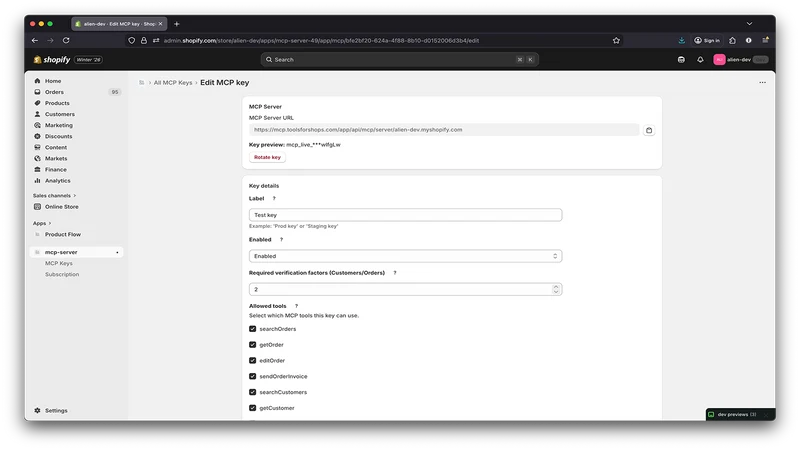The image size is (800, 450).
Task: Click the shield tracking protection icon
Action: pyautogui.click(x=132, y=40)
